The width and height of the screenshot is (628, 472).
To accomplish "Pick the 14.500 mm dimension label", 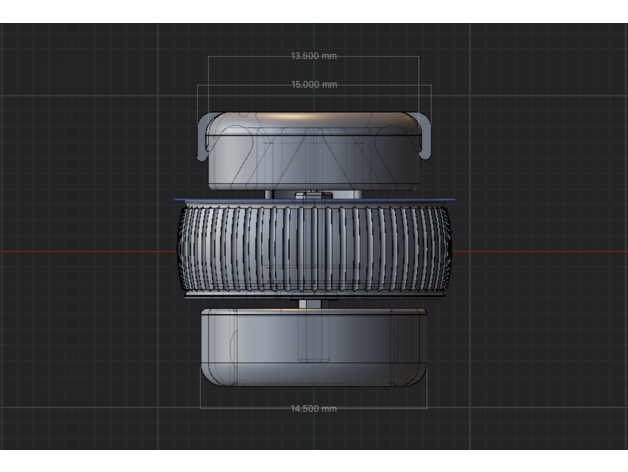I will coord(313,409).
